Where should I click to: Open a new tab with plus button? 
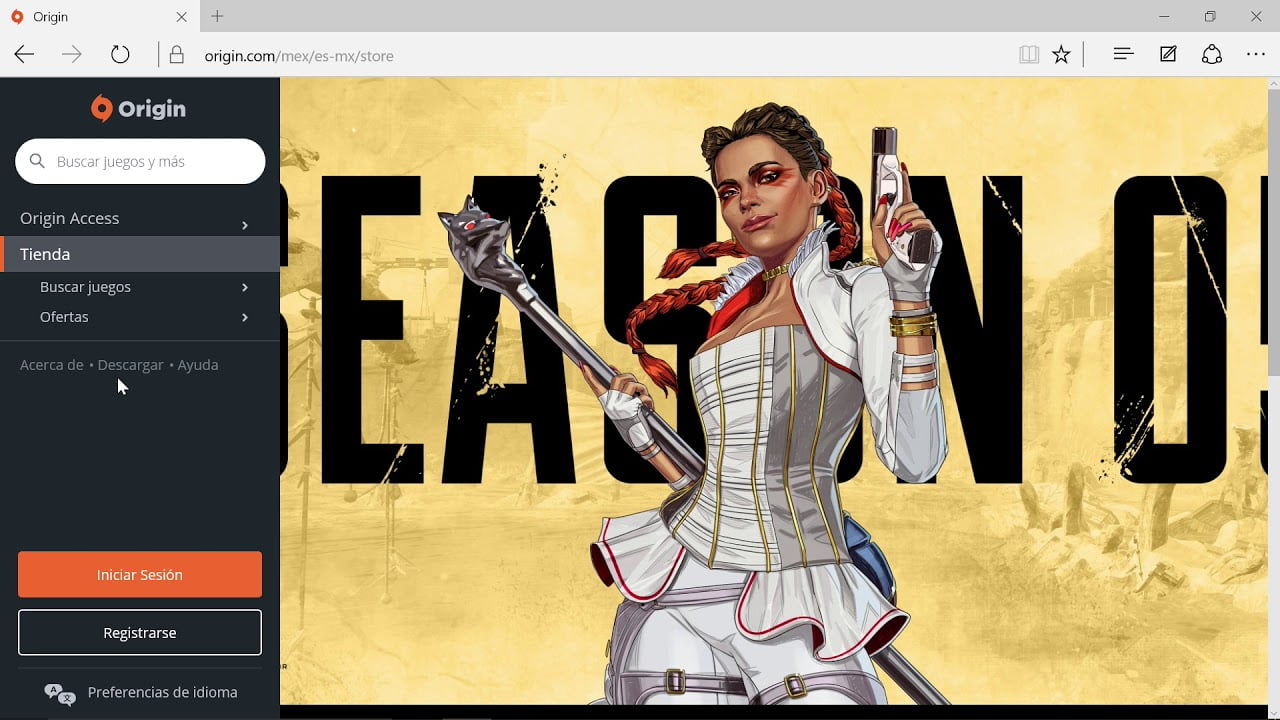pyautogui.click(x=217, y=16)
